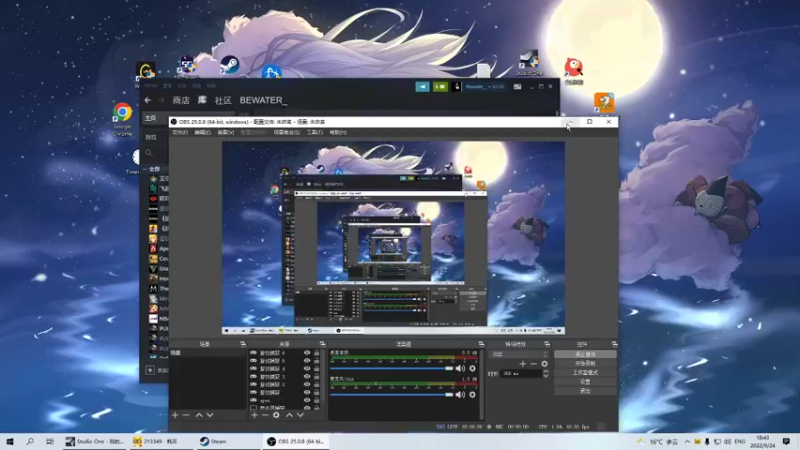Remove scene transition with minus icon
The width and height of the screenshot is (800, 450).
[x=533, y=364]
